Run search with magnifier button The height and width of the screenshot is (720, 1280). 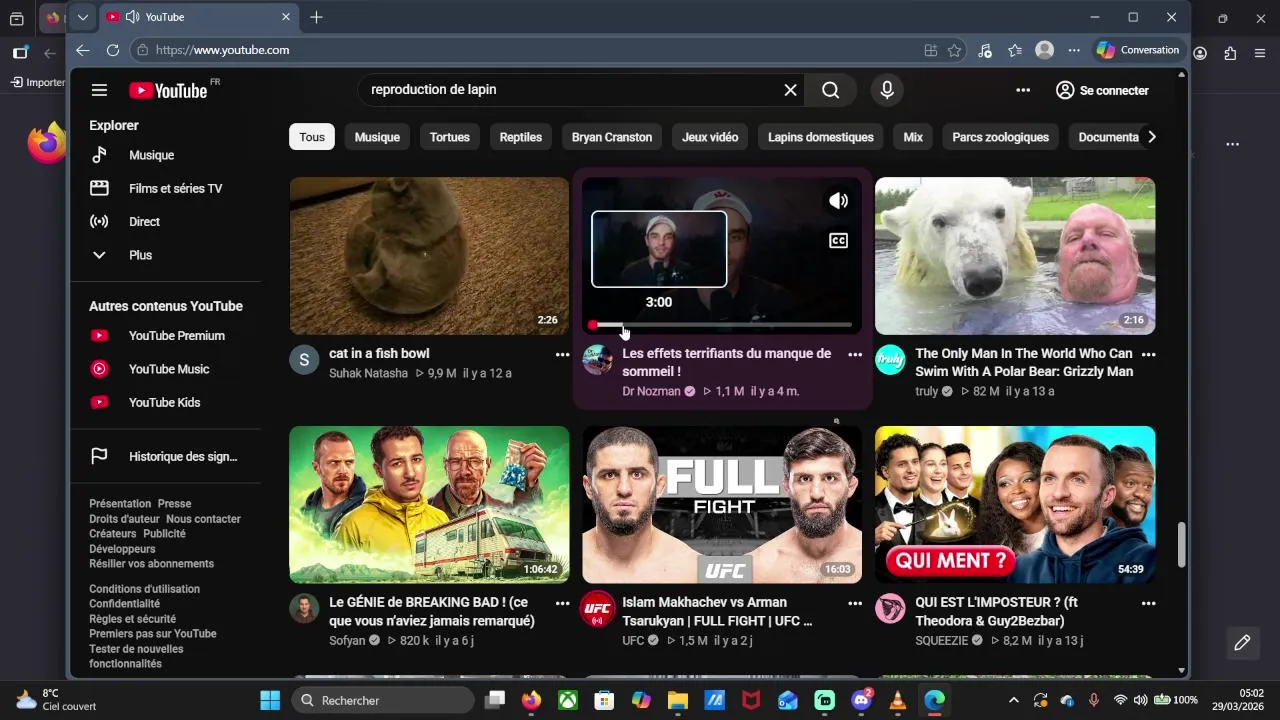830,90
